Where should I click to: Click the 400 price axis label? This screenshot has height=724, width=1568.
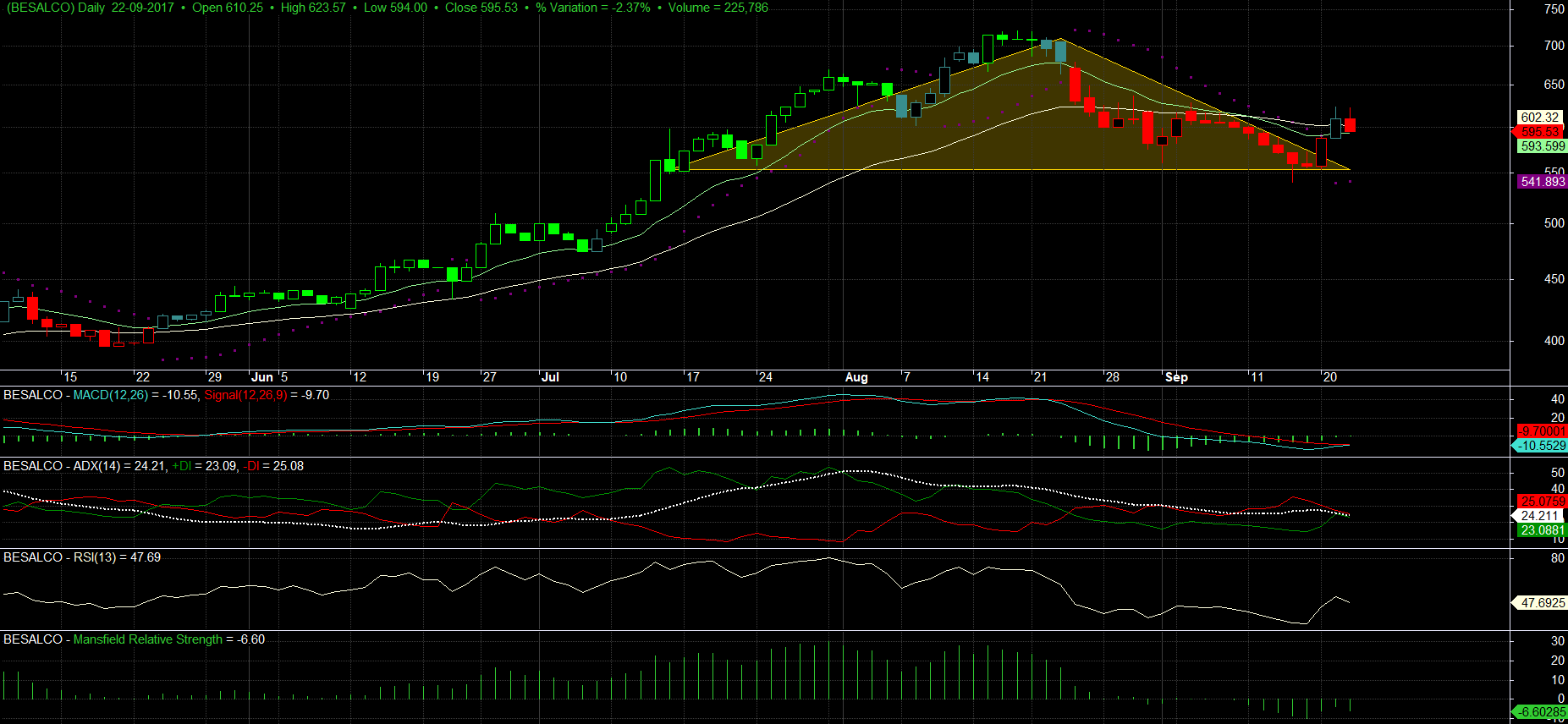(1554, 341)
